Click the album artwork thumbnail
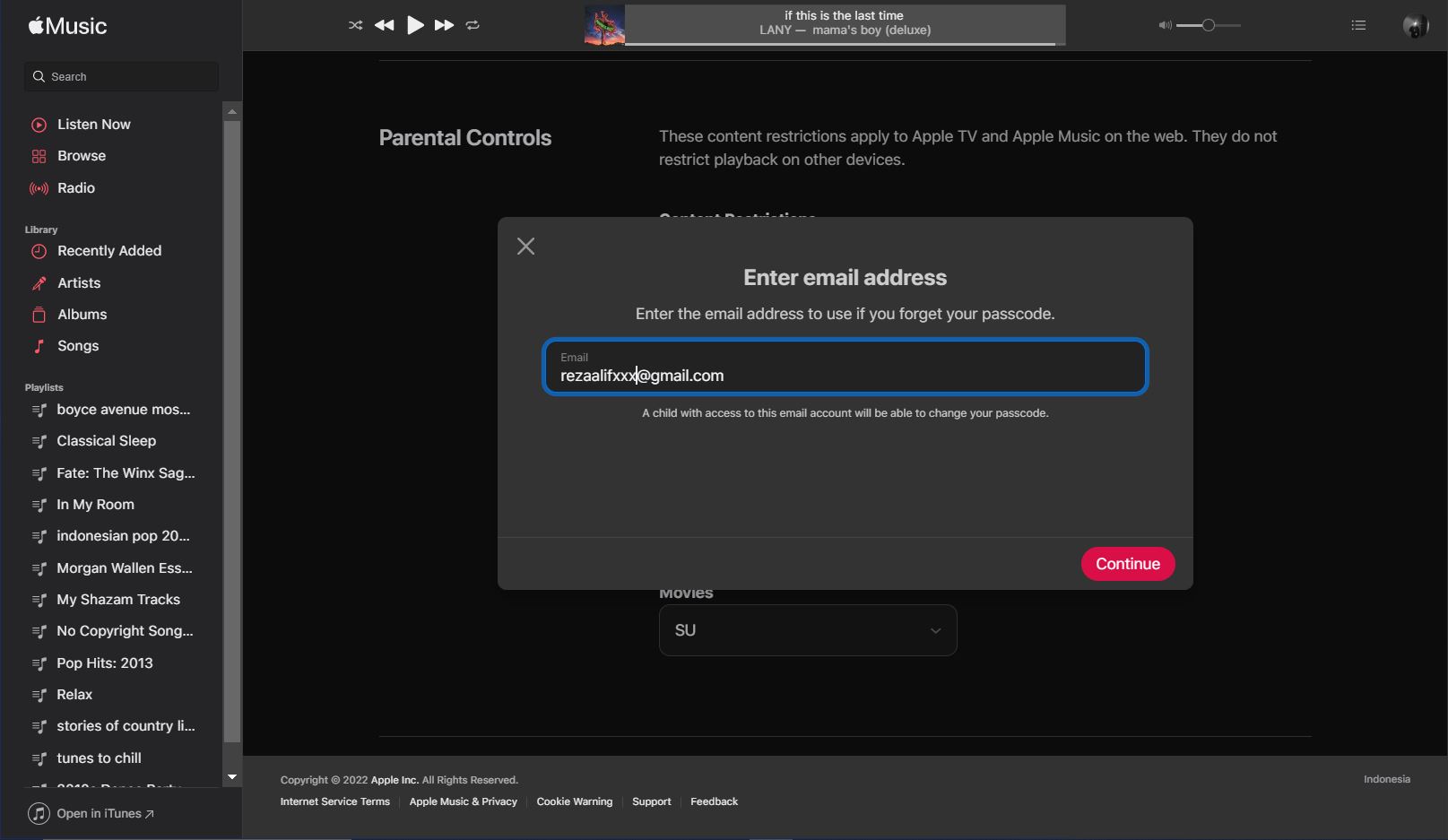The height and width of the screenshot is (840, 1448). tap(604, 25)
